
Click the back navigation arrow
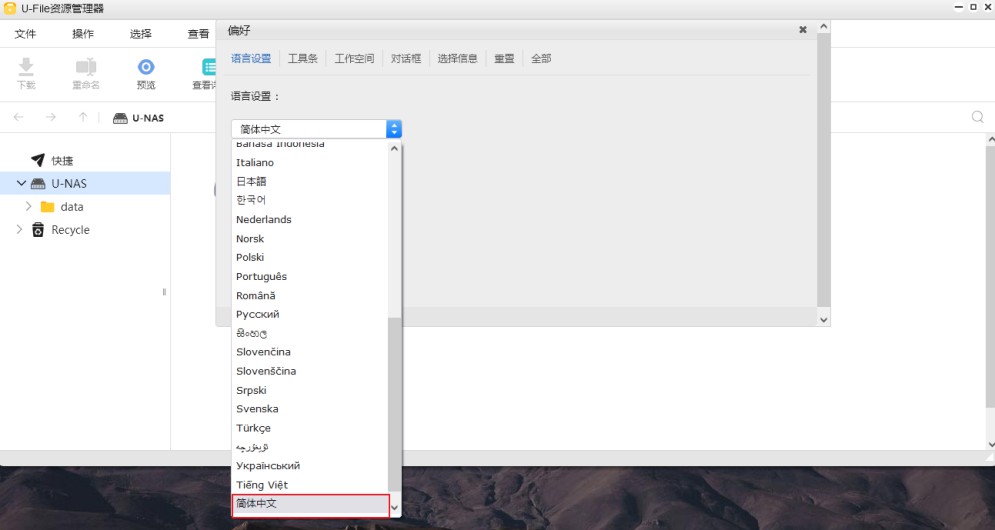click(x=19, y=117)
